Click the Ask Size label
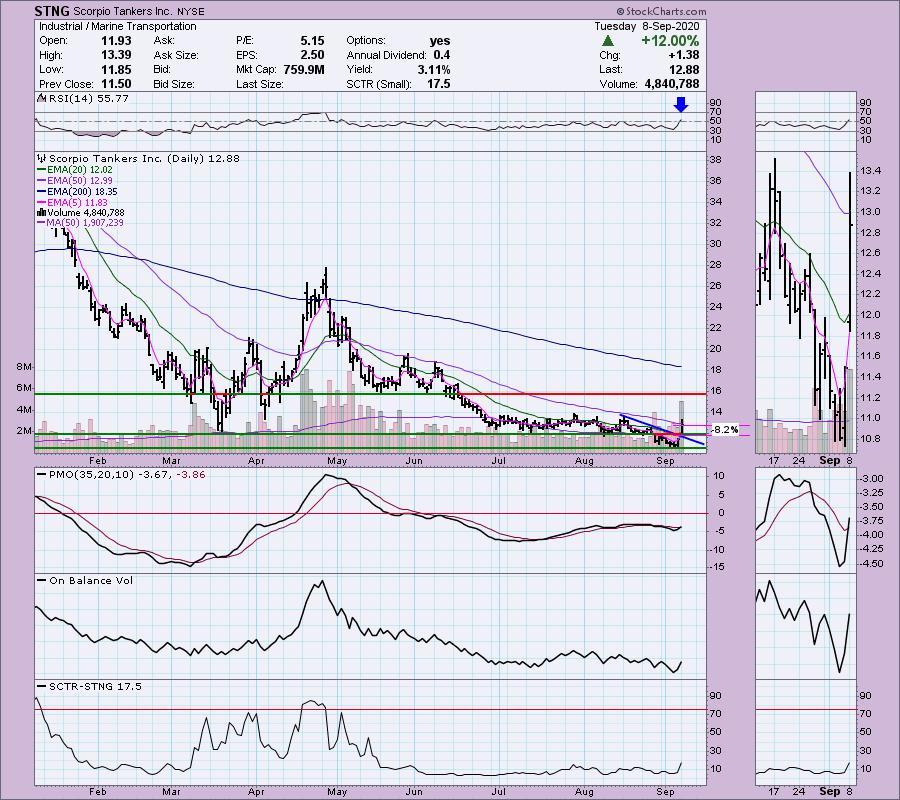900x800 pixels. click(x=176, y=55)
